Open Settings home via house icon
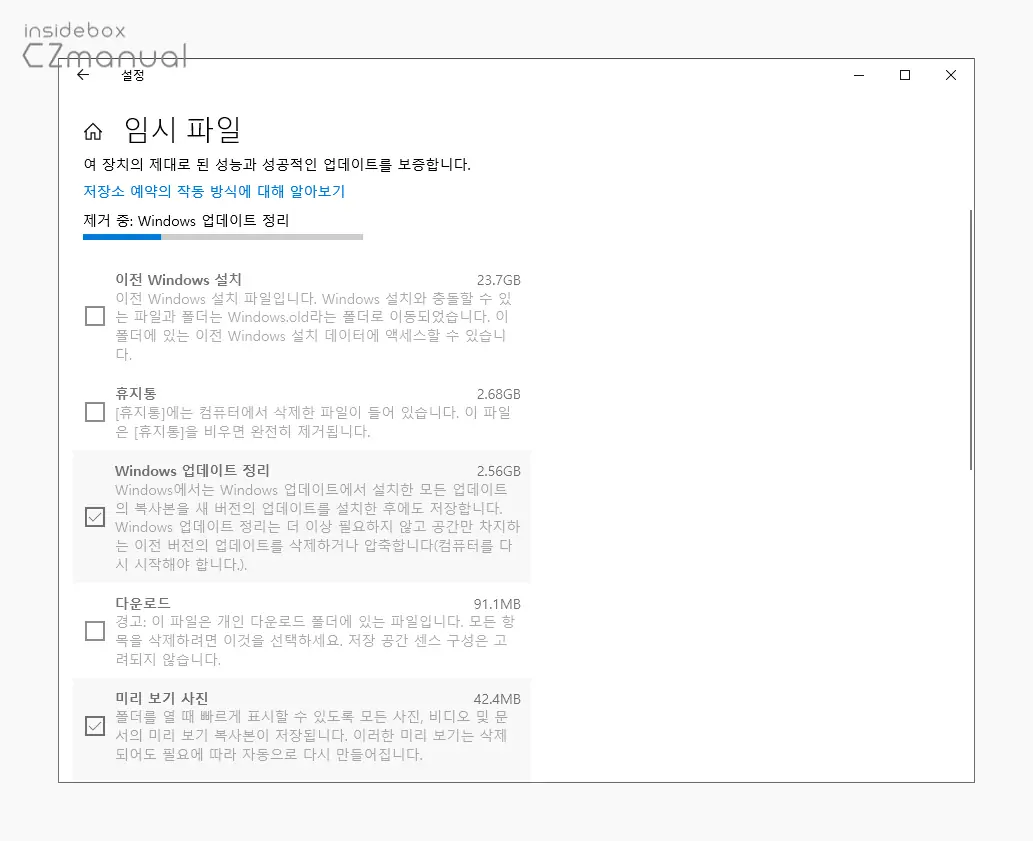The image size is (1033, 841). [x=93, y=132]
